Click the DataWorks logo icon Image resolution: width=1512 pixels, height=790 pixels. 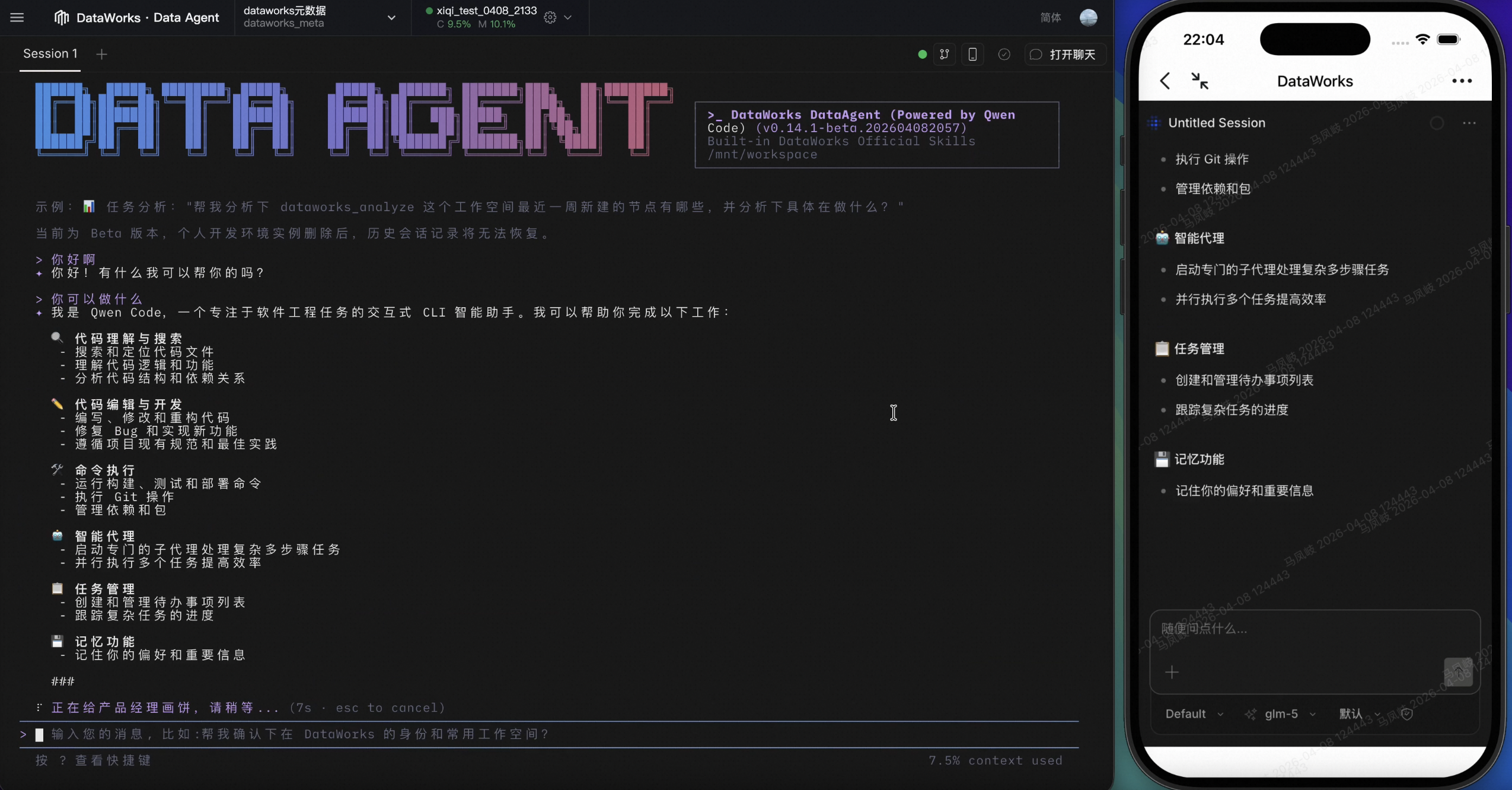pyautogui.click(x=62, y=17)
